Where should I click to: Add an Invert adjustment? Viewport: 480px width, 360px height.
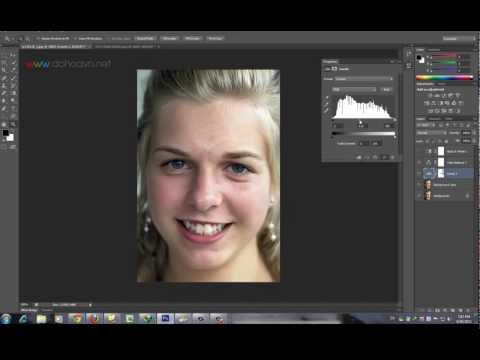pyautogui.click(x=430, y=111)
